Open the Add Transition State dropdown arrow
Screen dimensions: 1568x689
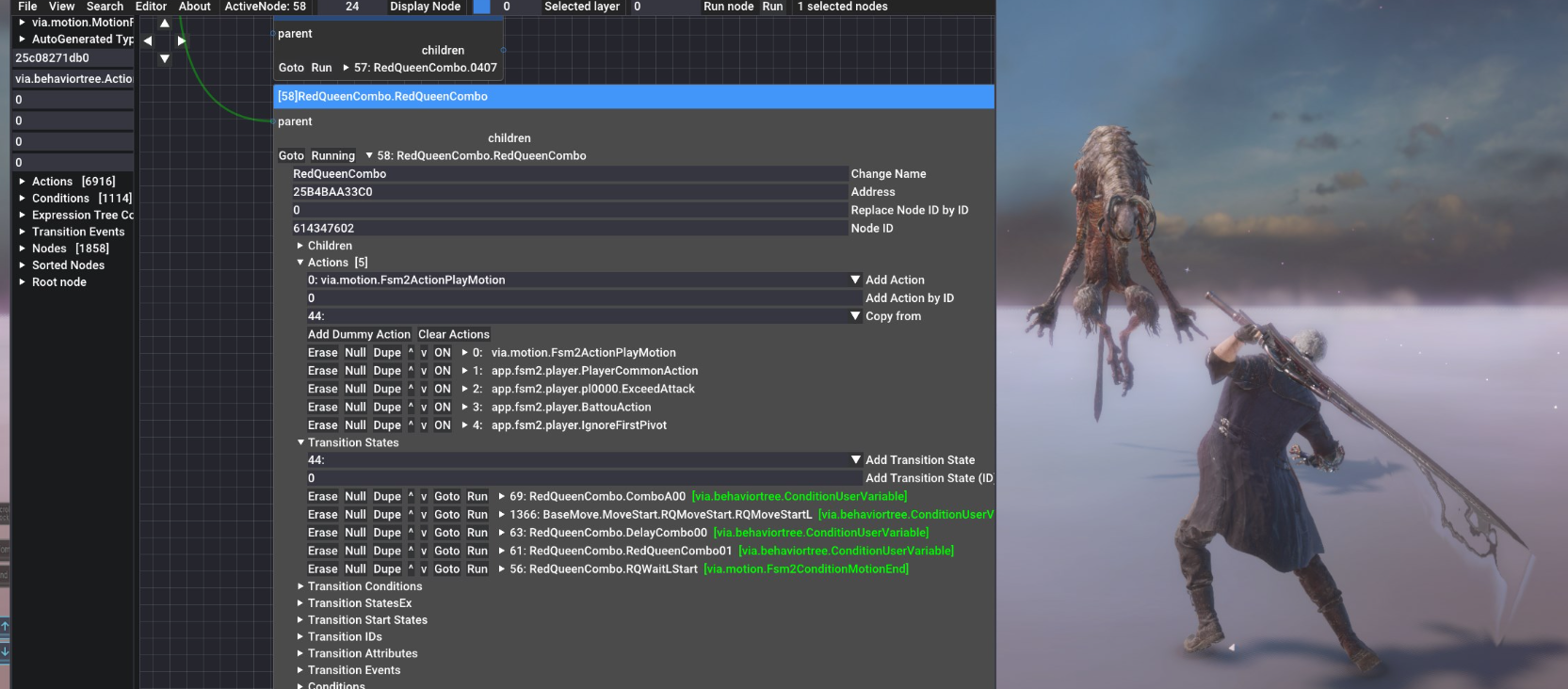click(856, 460)
